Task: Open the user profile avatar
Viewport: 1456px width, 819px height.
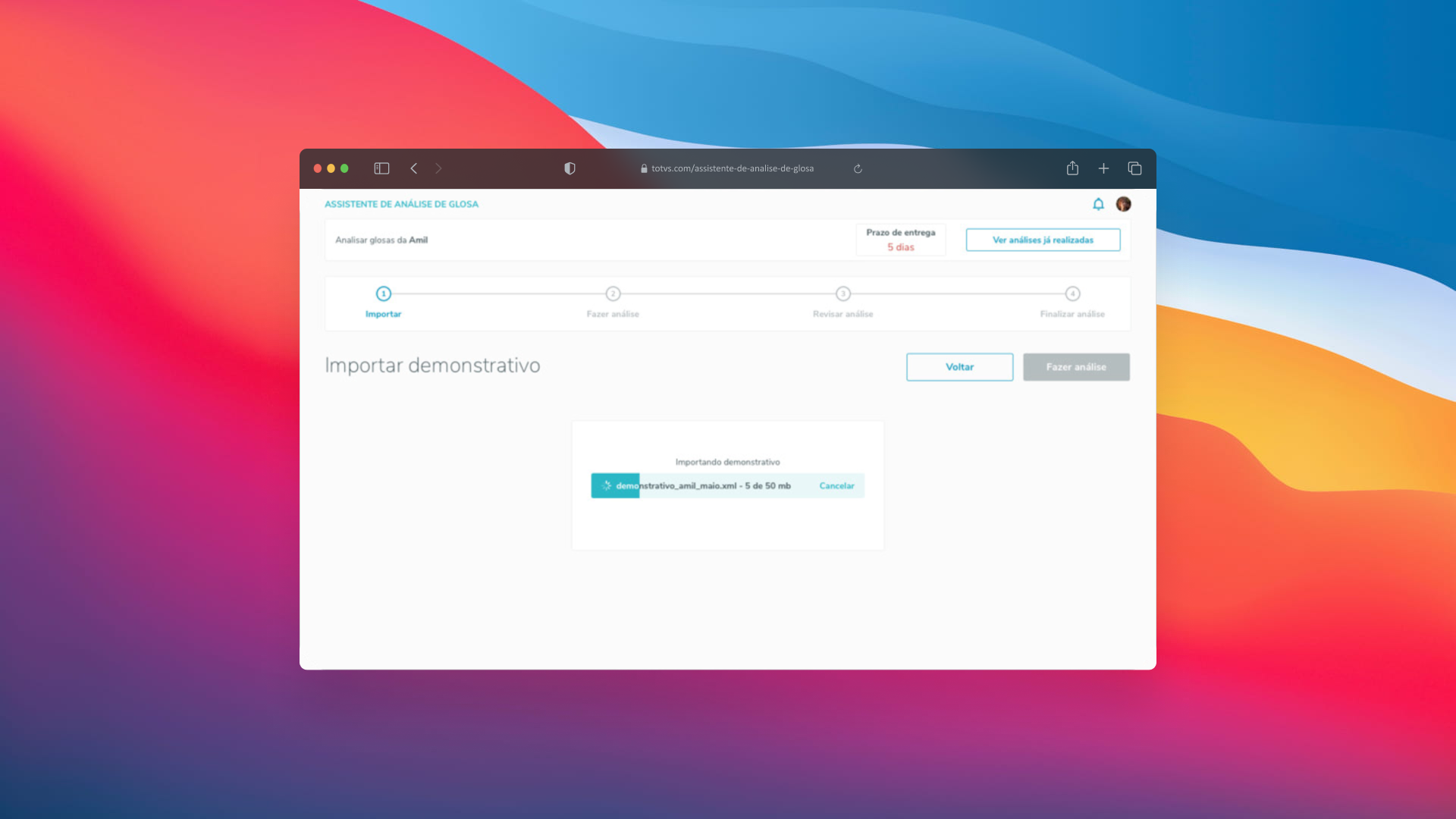Action: 1123,204
